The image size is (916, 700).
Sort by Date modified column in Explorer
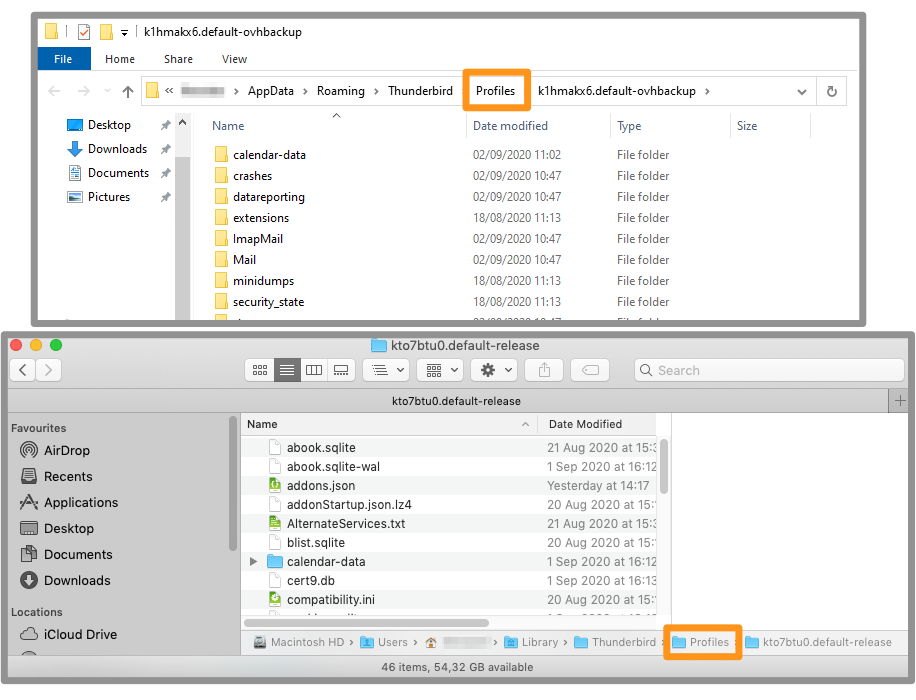[510, 126]
